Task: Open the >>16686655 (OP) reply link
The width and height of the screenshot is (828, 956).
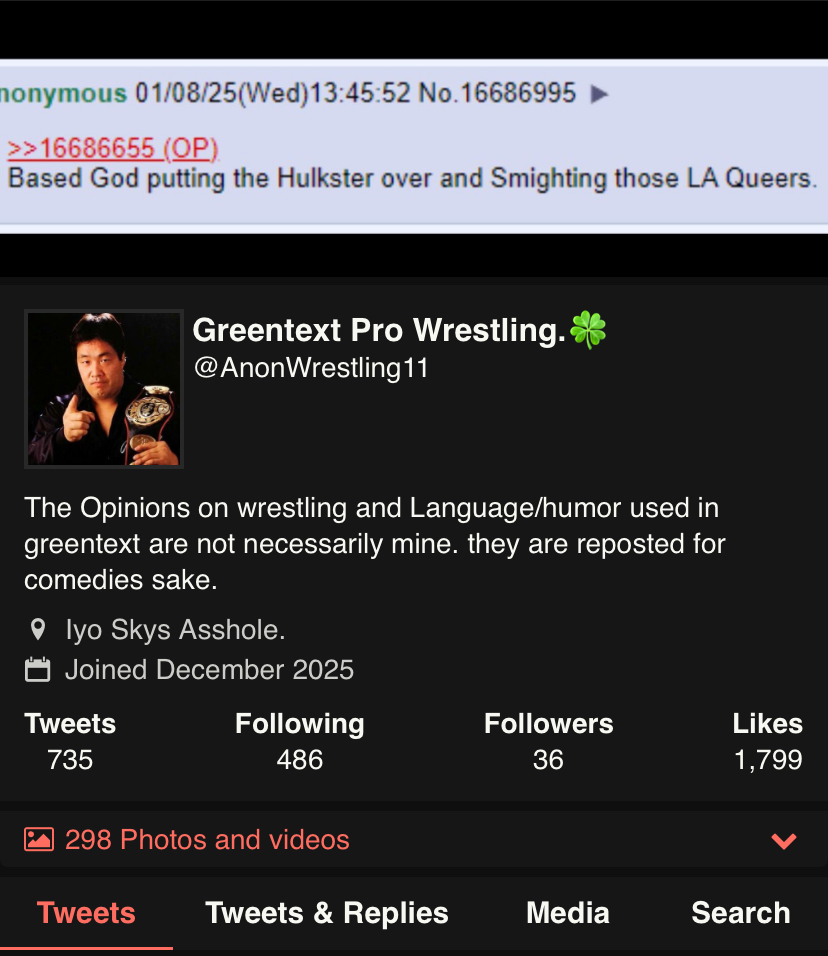Action: coord(113,148)
